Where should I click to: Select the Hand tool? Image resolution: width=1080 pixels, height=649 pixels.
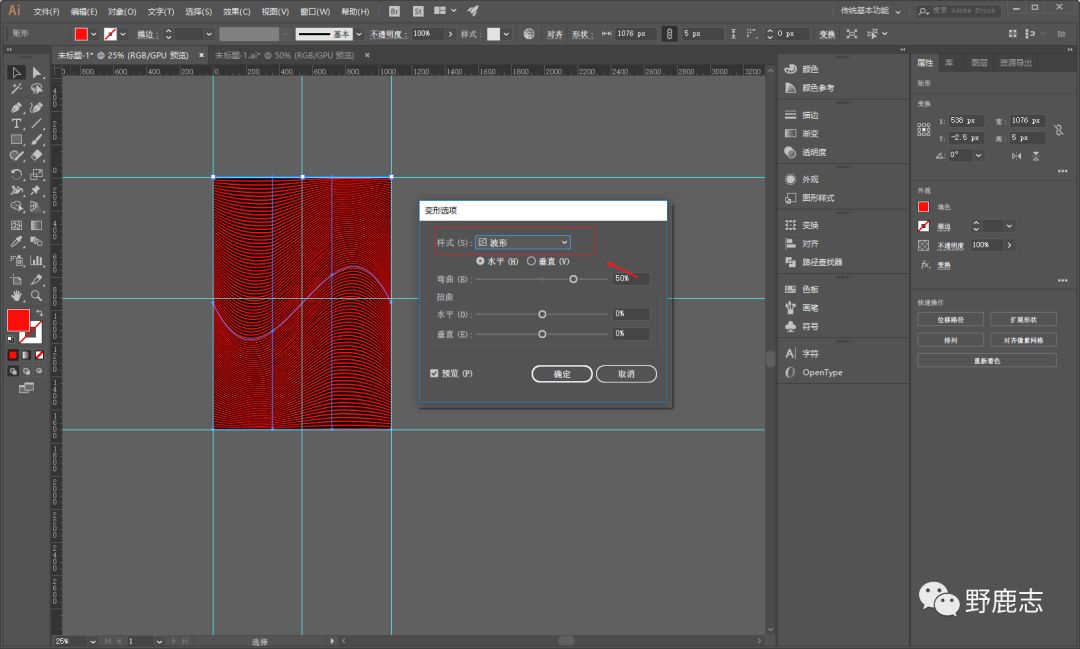[x=16, y=296]
